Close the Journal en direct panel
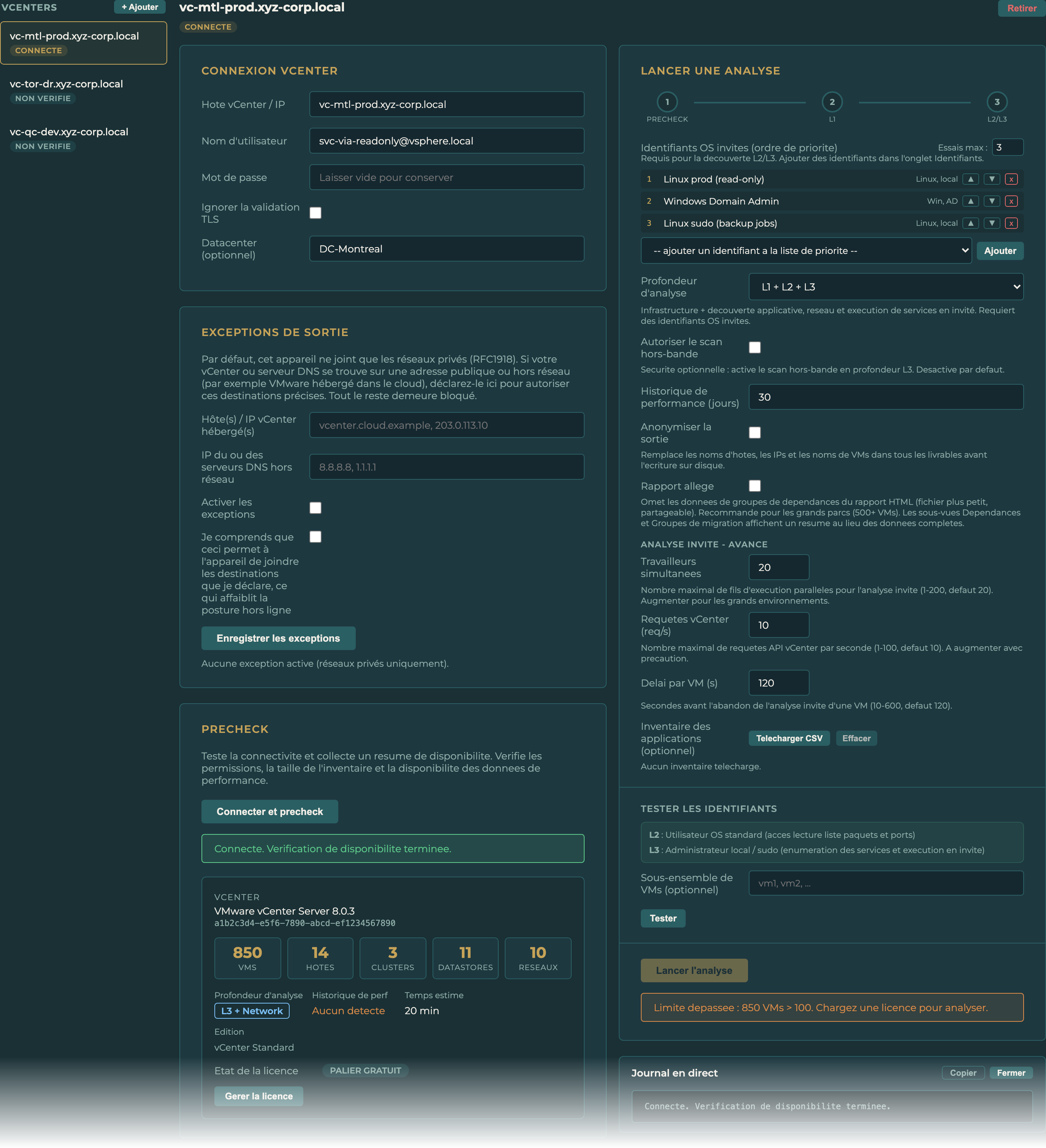 [x=1011, y=1073]
